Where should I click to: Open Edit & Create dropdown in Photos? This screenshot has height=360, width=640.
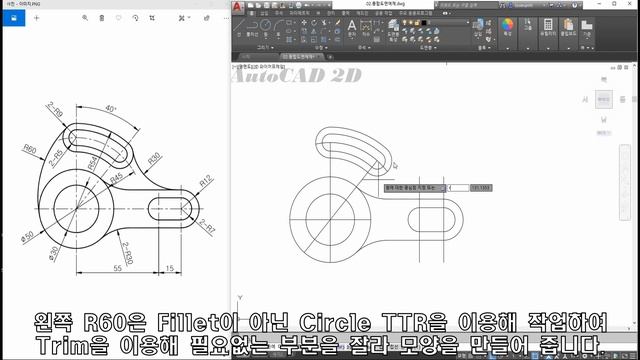[184, 18]
